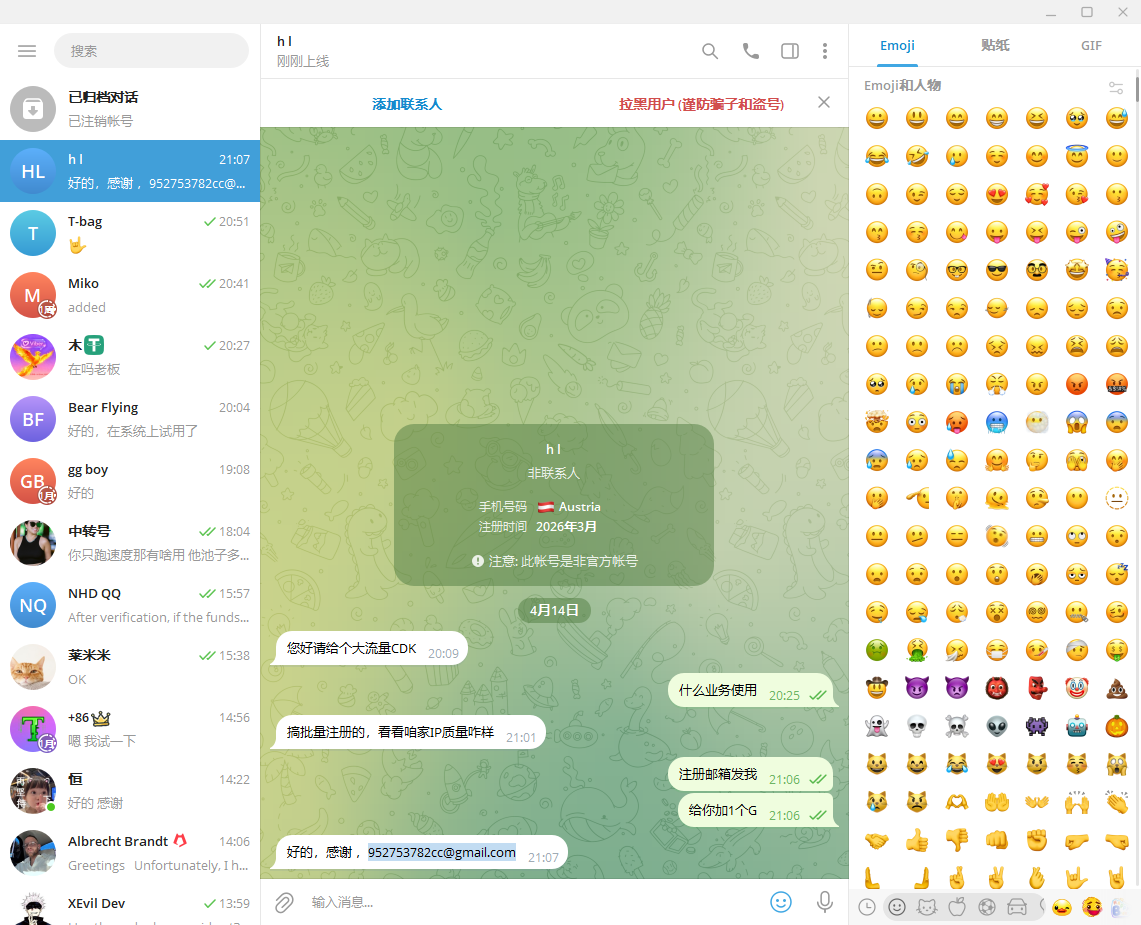Search in this chat with magnifier icon
Image resolution: width=1141 pixels, height=925 pixels.
point(709,51)
